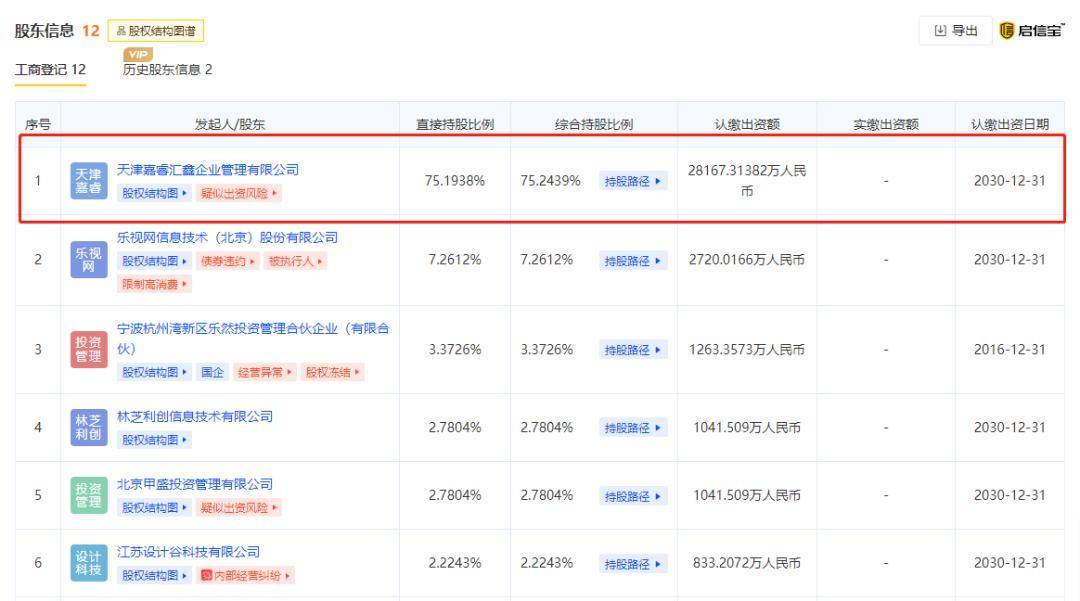
Task: Click the 75.1938% direct shareholding cell
Action: (455, 180)
